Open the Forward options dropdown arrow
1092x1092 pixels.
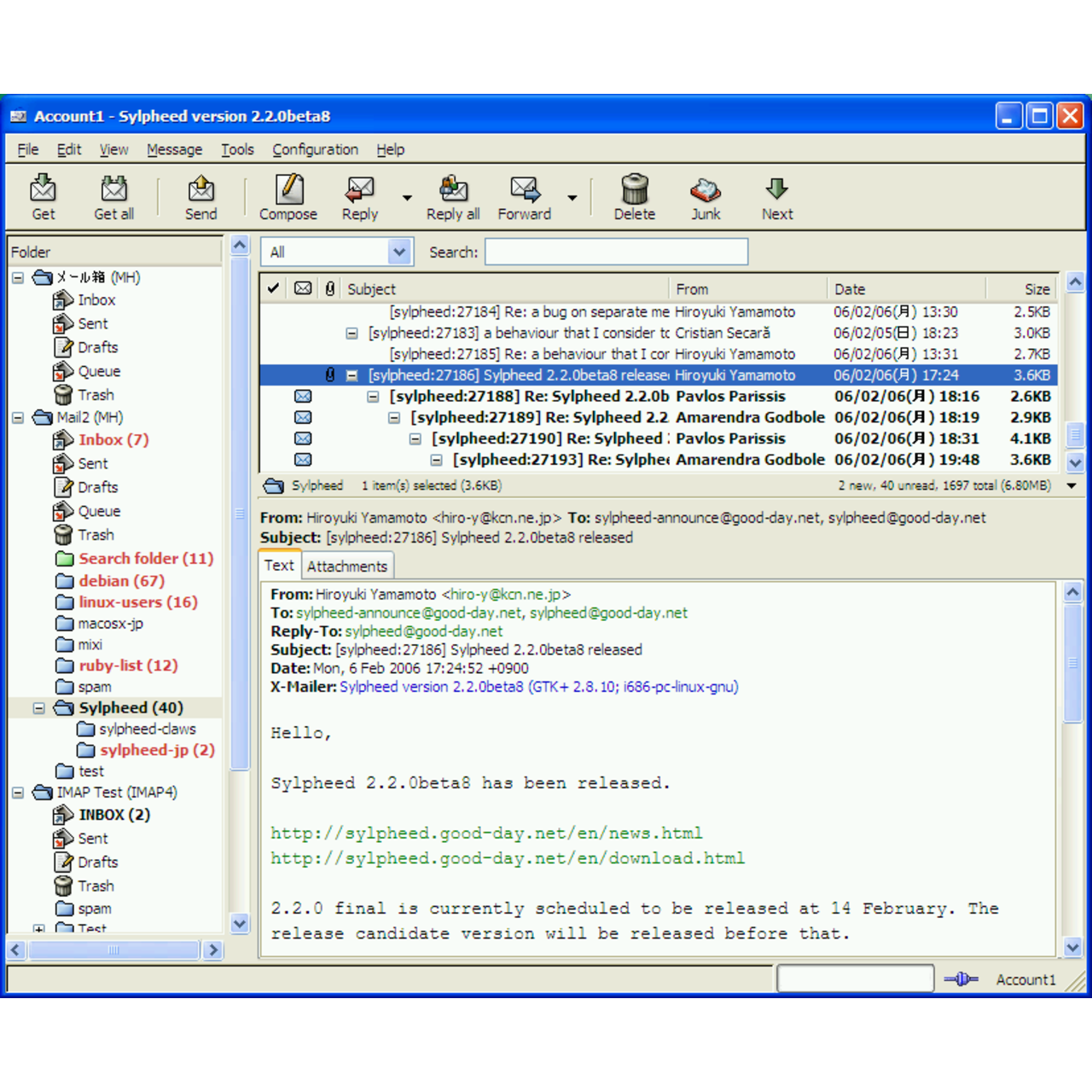point(572,198)
